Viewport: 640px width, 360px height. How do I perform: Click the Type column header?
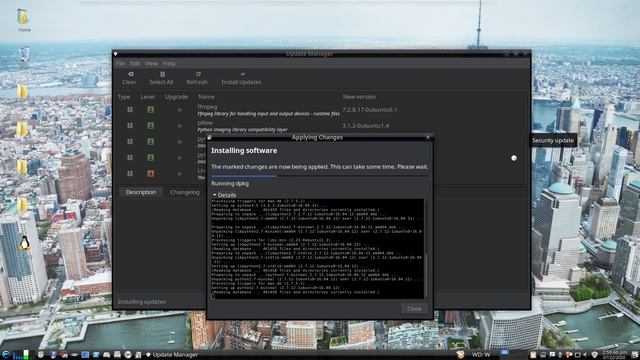[124, 97]
